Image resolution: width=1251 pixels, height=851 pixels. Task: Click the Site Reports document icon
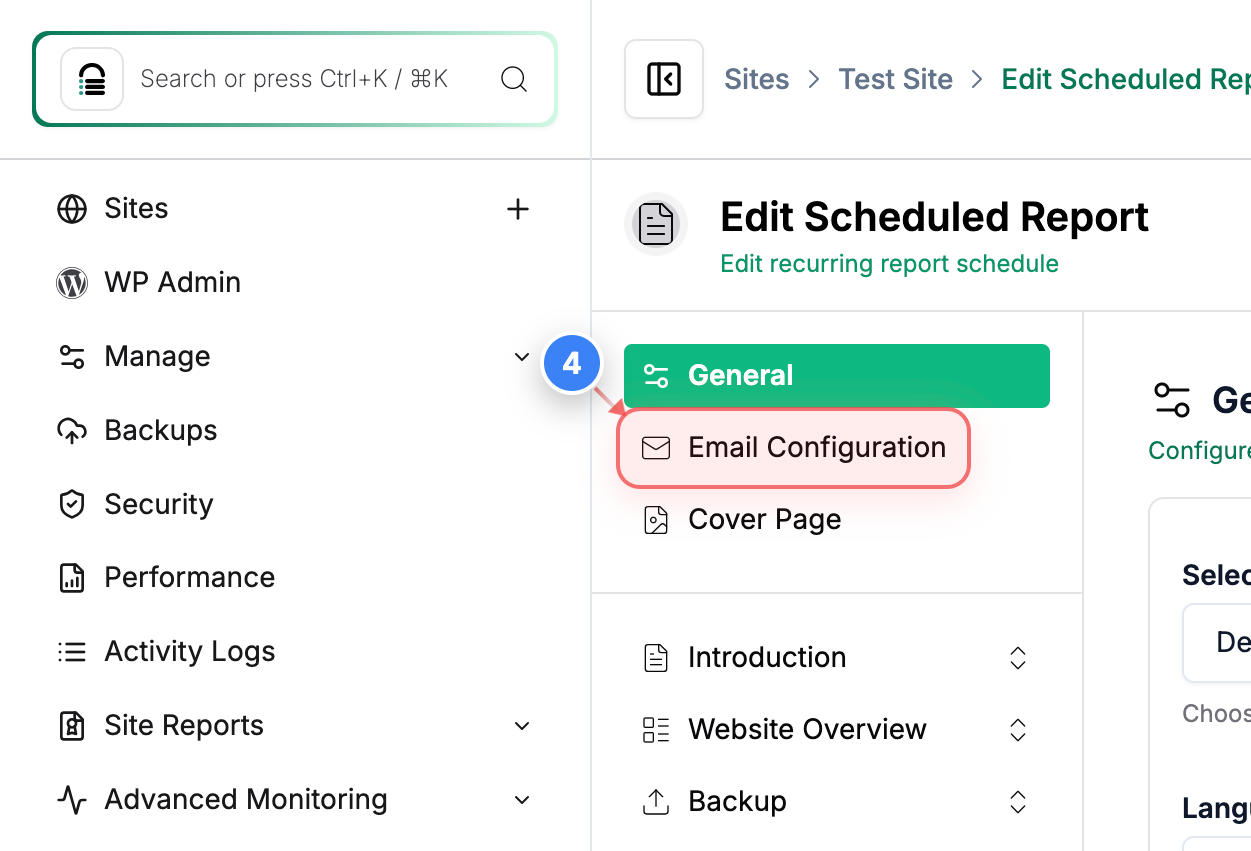[x=71, y=725]
